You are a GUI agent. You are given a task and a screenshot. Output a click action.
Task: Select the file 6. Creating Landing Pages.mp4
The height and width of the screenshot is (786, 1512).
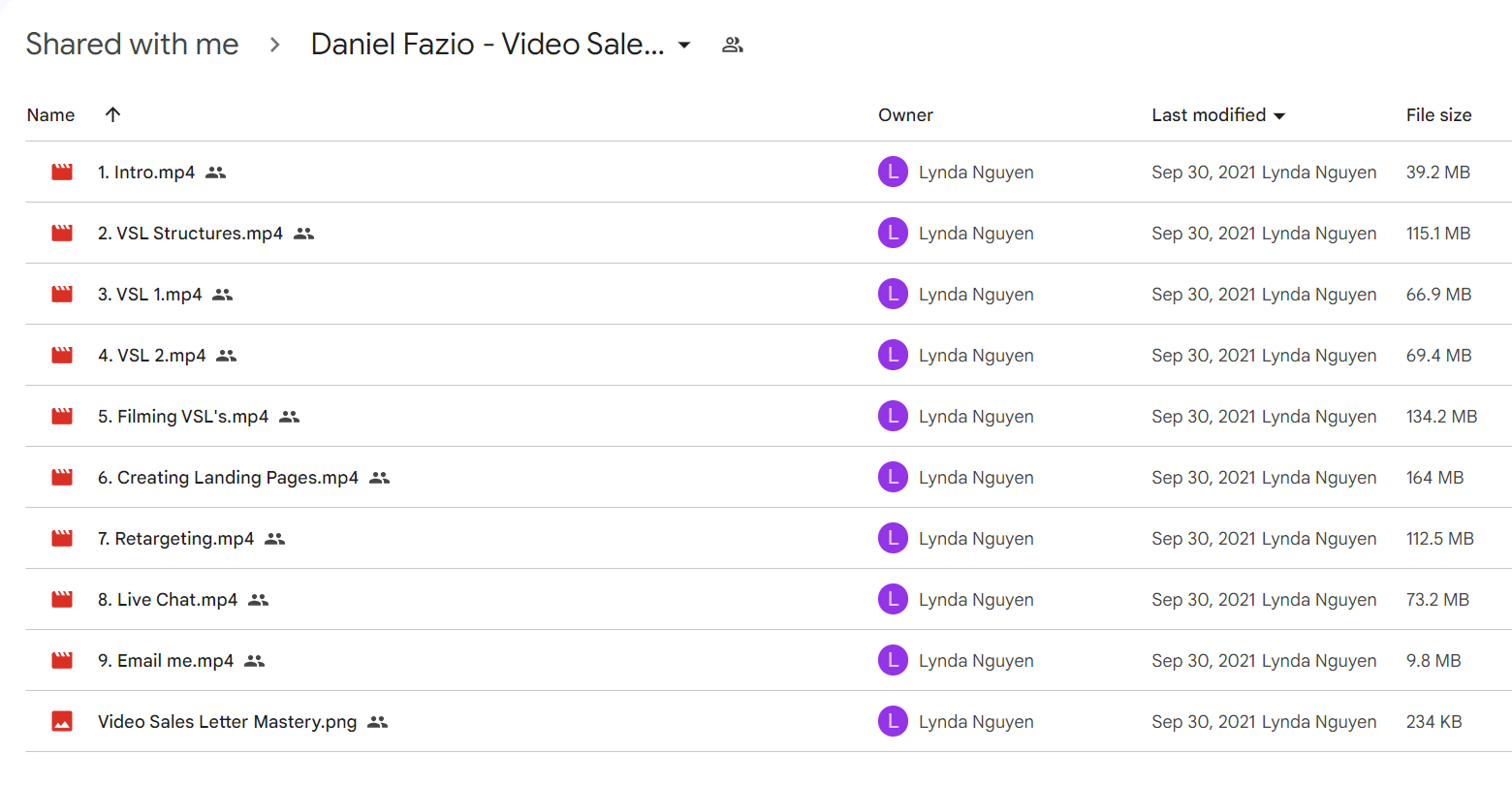(x=228, y=477)
